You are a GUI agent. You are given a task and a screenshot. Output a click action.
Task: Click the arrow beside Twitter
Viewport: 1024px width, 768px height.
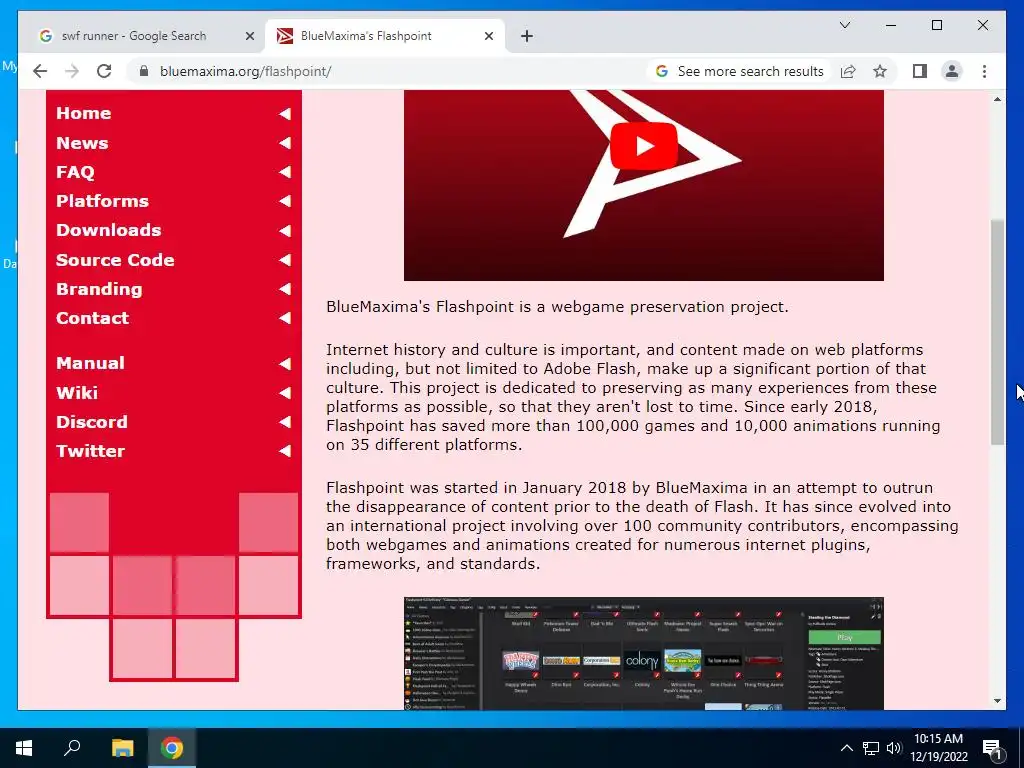285,451
